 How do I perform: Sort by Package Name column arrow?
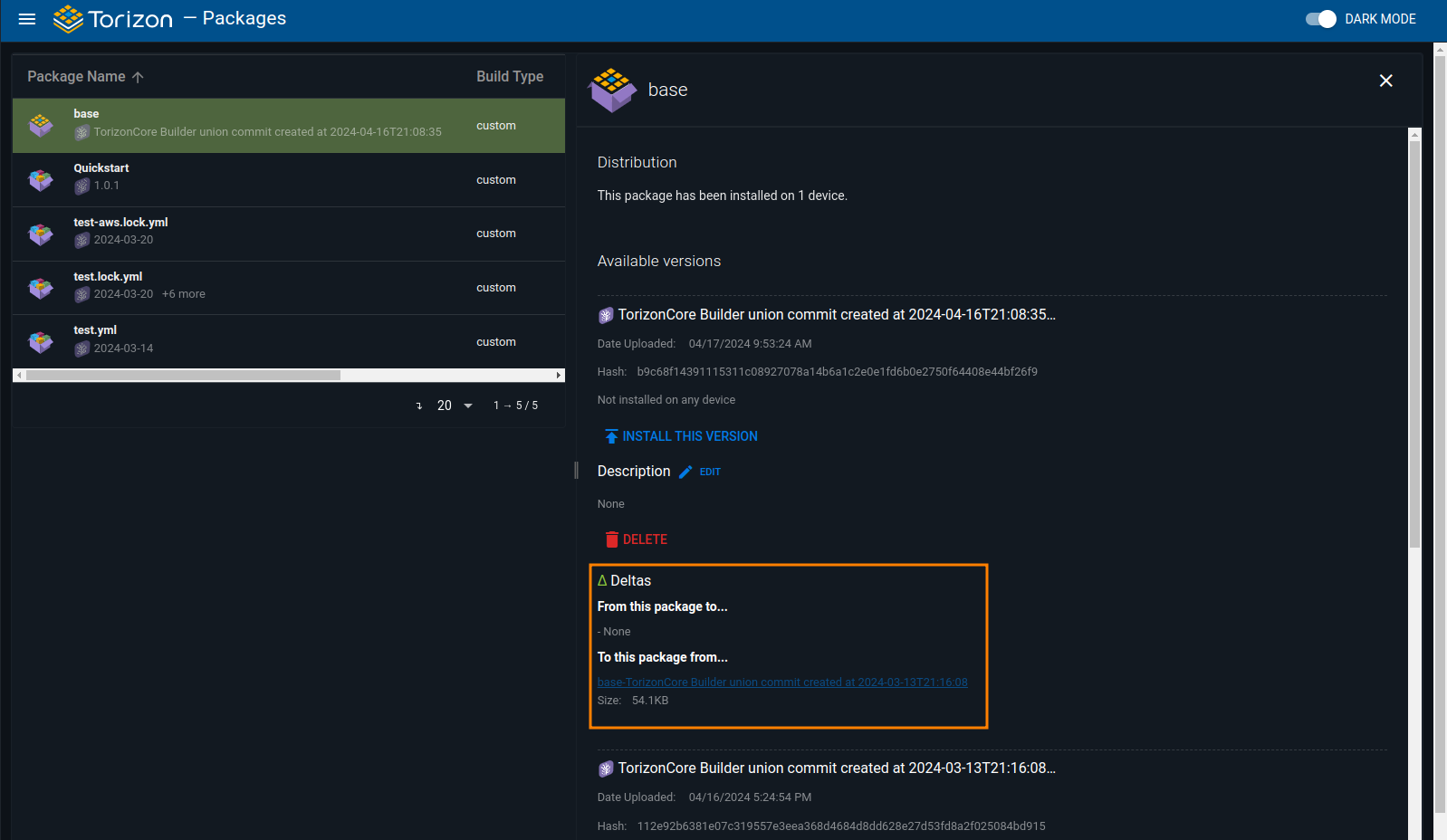(138, 77)
